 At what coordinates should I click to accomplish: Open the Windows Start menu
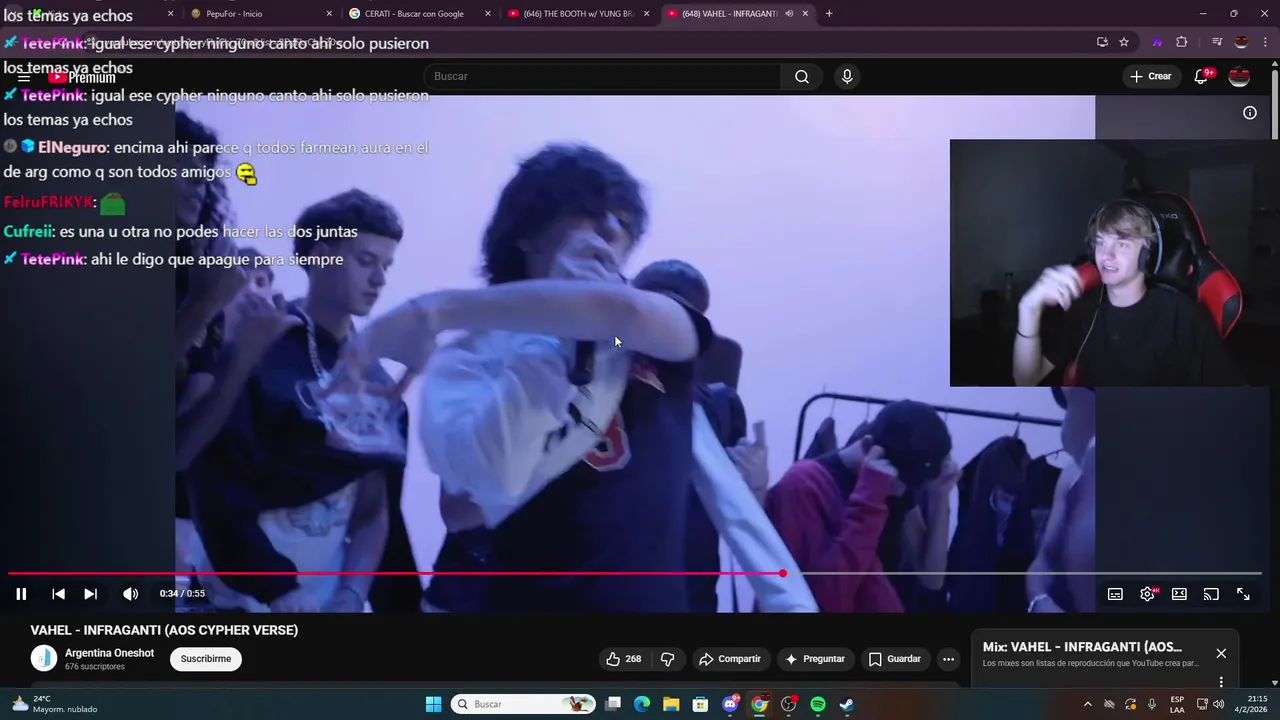433,704
